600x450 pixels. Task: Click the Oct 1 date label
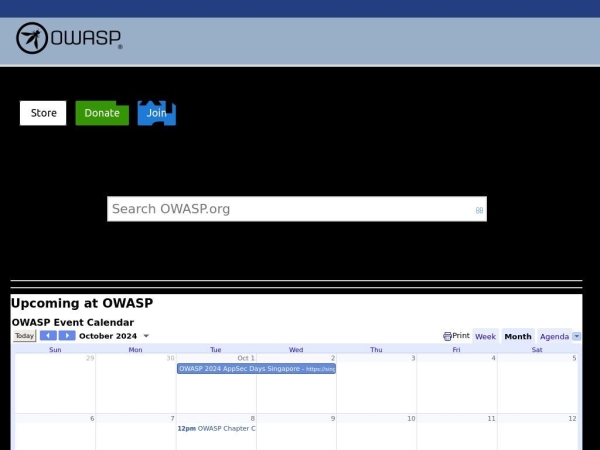tap(246, 358)
